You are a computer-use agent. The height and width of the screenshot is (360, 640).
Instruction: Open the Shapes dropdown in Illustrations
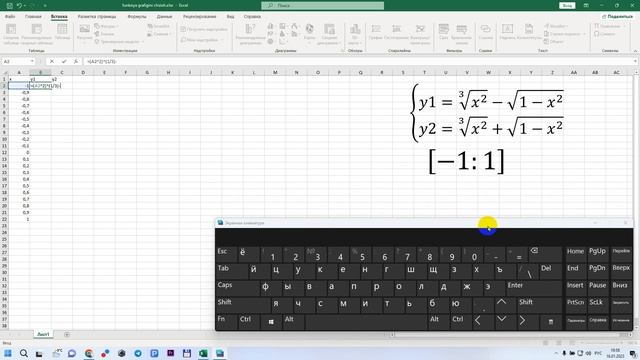point(106,27)
